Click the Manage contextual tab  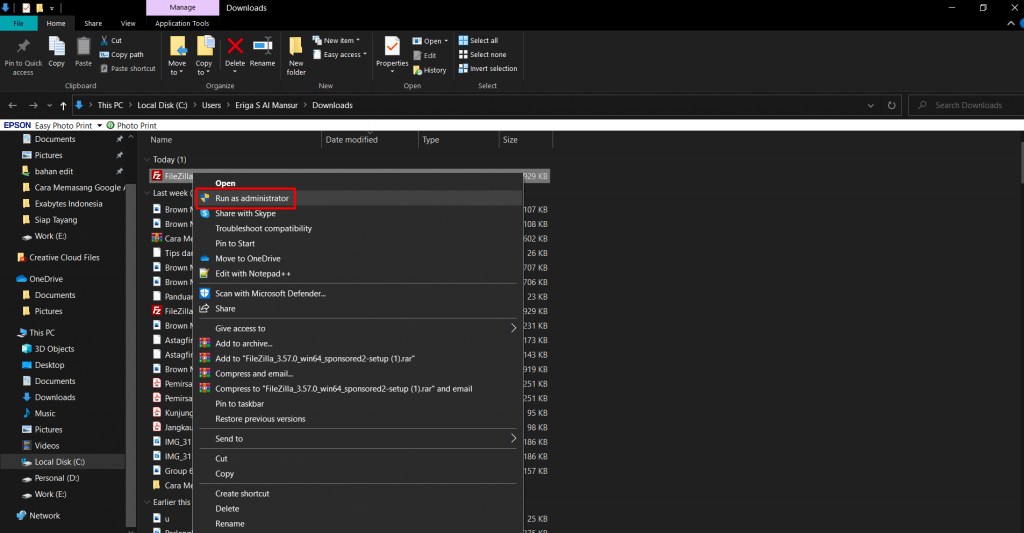(182, 8)
